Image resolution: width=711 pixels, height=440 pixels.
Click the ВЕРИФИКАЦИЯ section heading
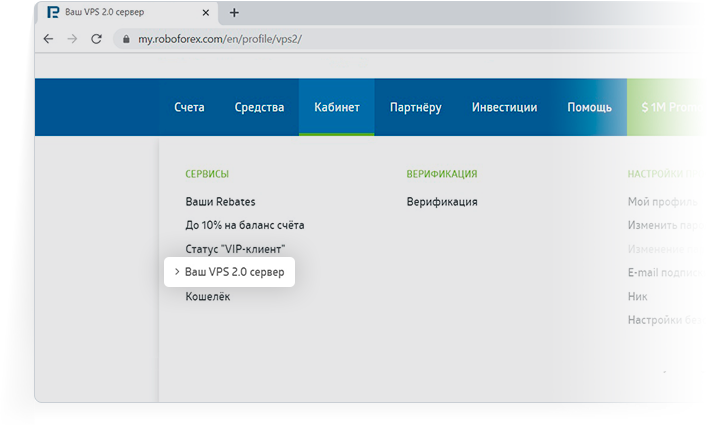(442, 174)
